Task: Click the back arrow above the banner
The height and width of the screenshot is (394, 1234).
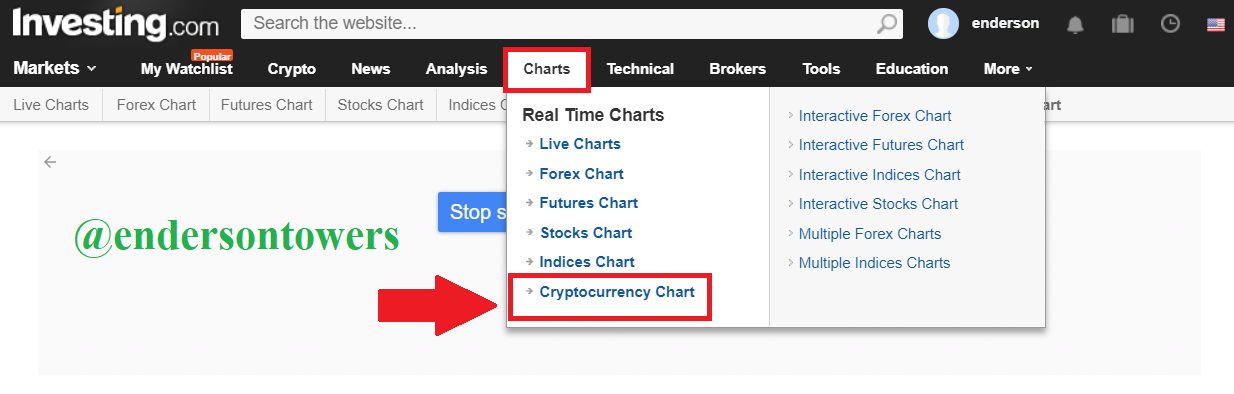Action: click(x=50, y=162)
